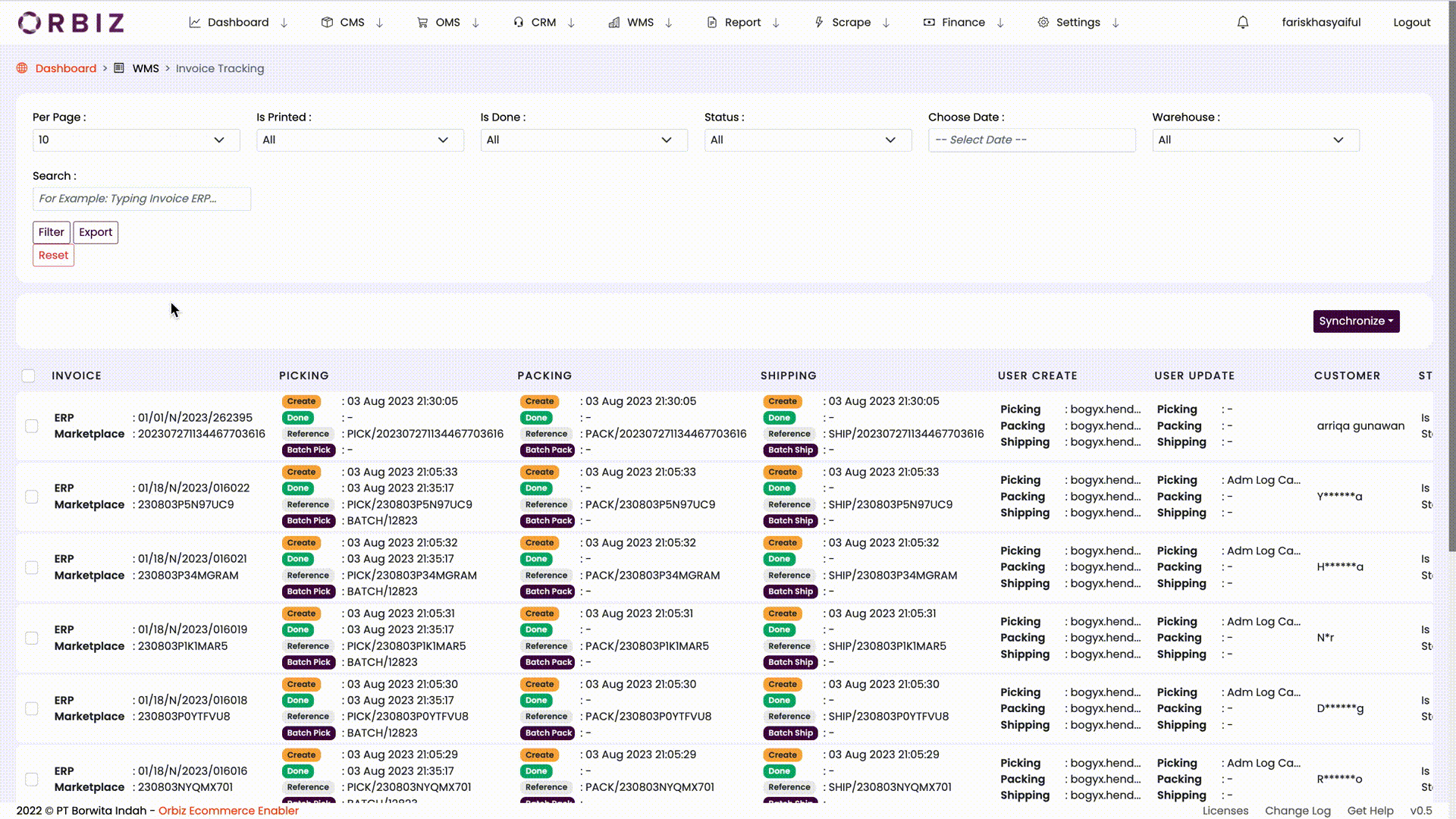This screenshot has height=819, width=1456.
Task: Click the arrow beside Settings menu
Action: coord(1116,23)
